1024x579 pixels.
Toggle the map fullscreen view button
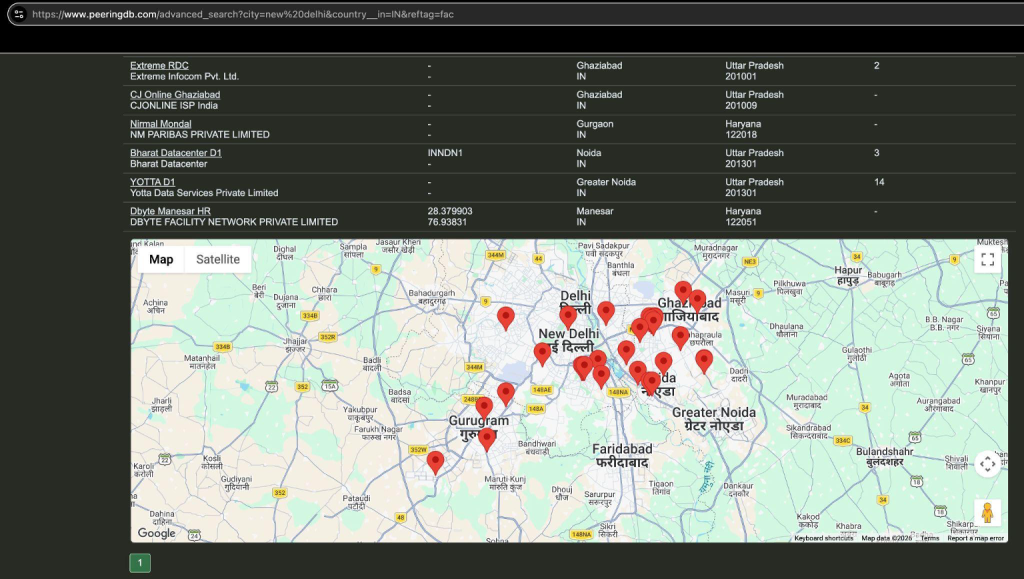[x=987, y=260]
